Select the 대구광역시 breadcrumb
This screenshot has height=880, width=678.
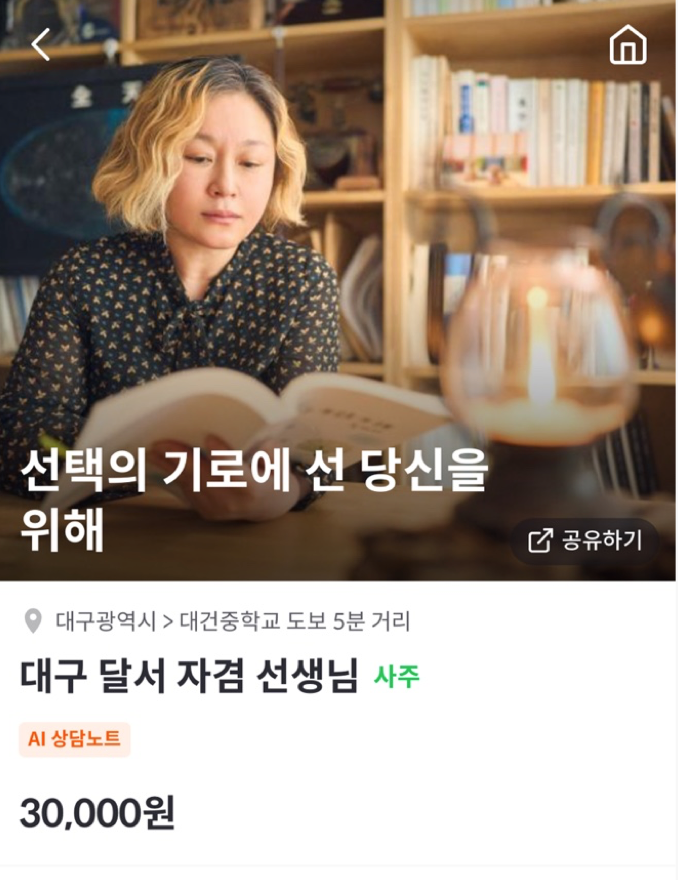point(106,621)
